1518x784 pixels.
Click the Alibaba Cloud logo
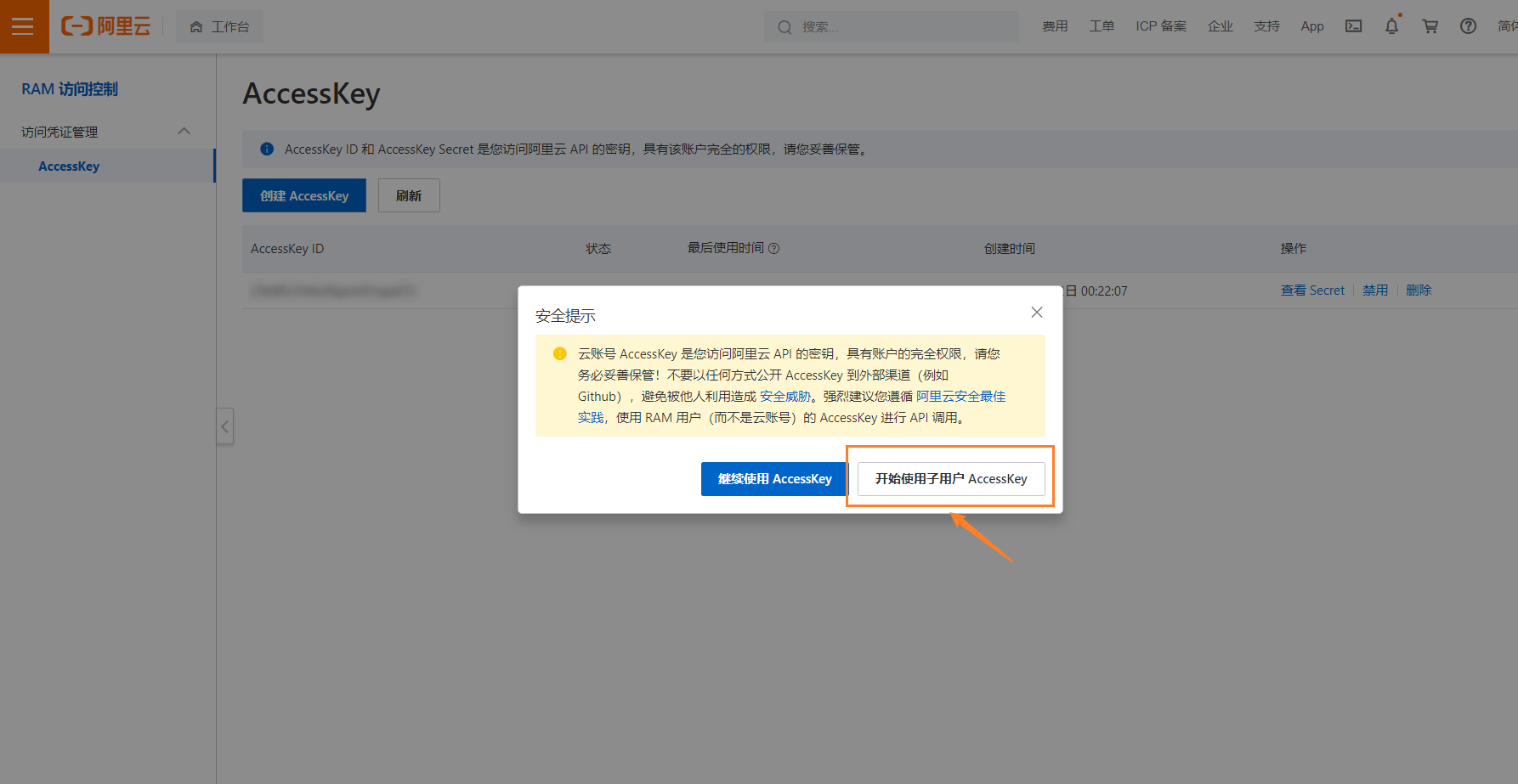pos(105,26)
